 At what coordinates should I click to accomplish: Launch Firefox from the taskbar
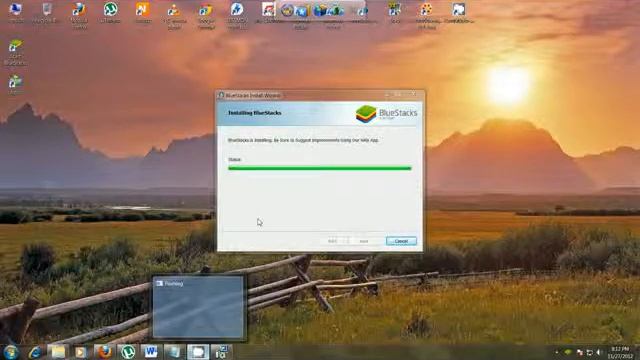(x=104, y=352)
